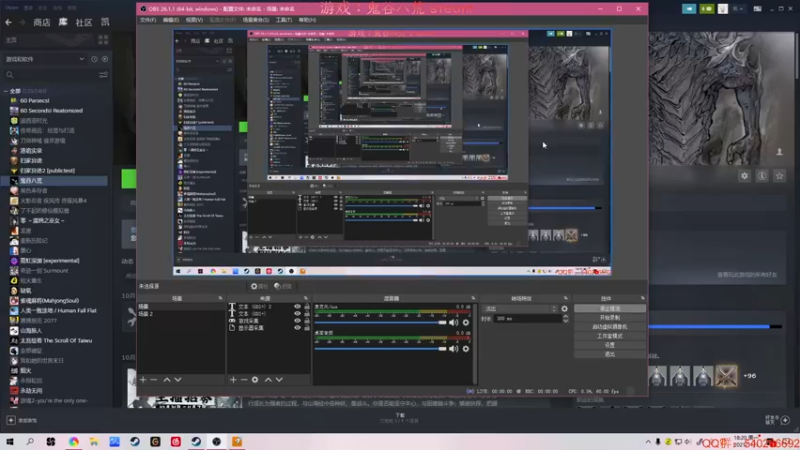800x450 pixels.
Task: Mute the 桌面音频 channel
Action: [453, 349]
